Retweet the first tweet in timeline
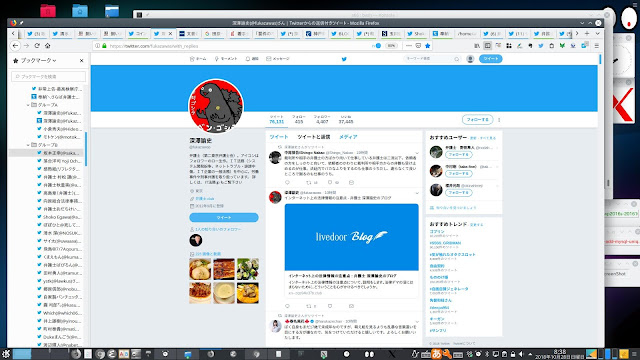640x360 pixels. point(309,182)
